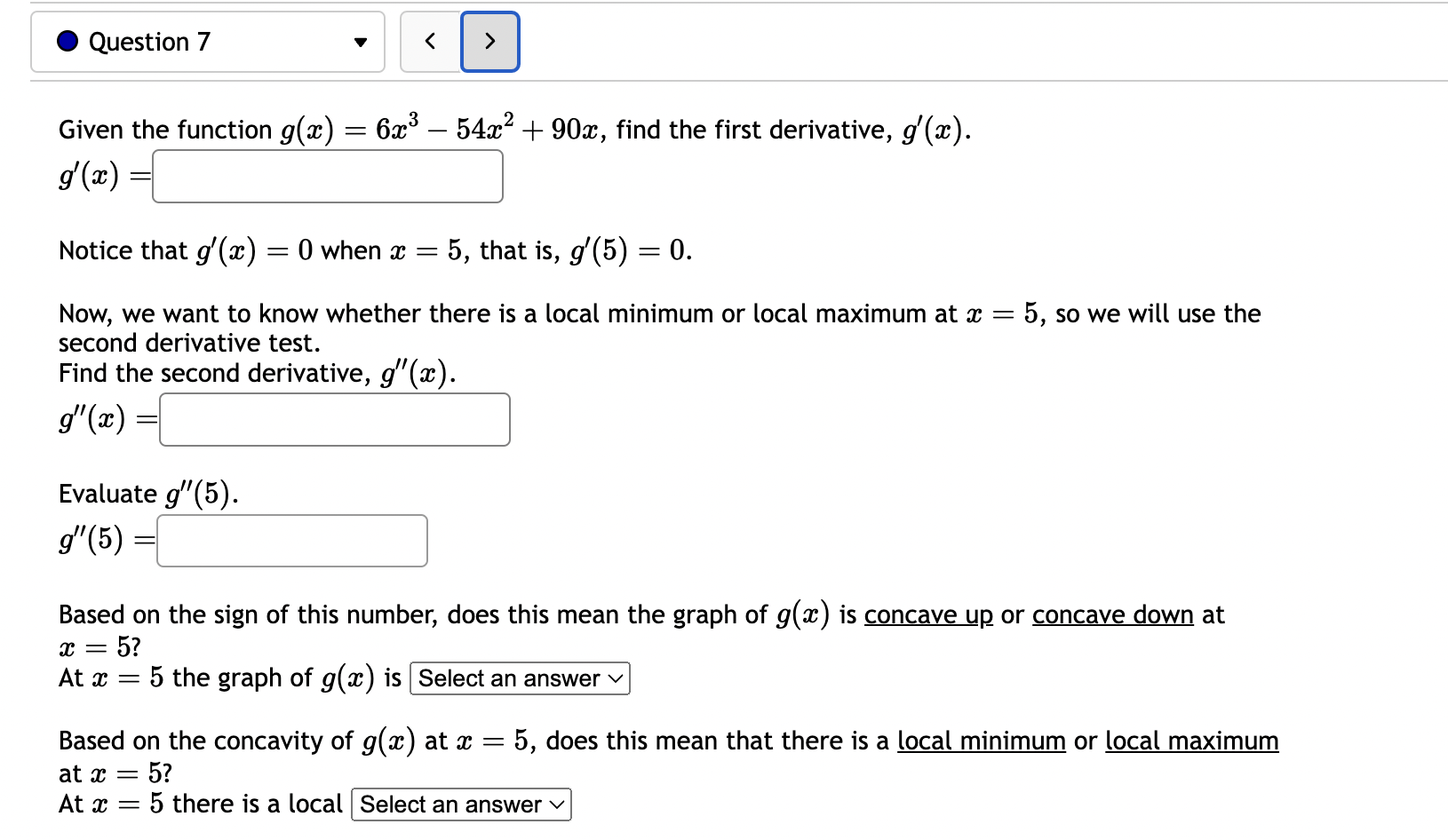Open the local min/max 'Select an answer' dropdown
Viewport: 1448px width, 840px height.
(x=460, y=804)
